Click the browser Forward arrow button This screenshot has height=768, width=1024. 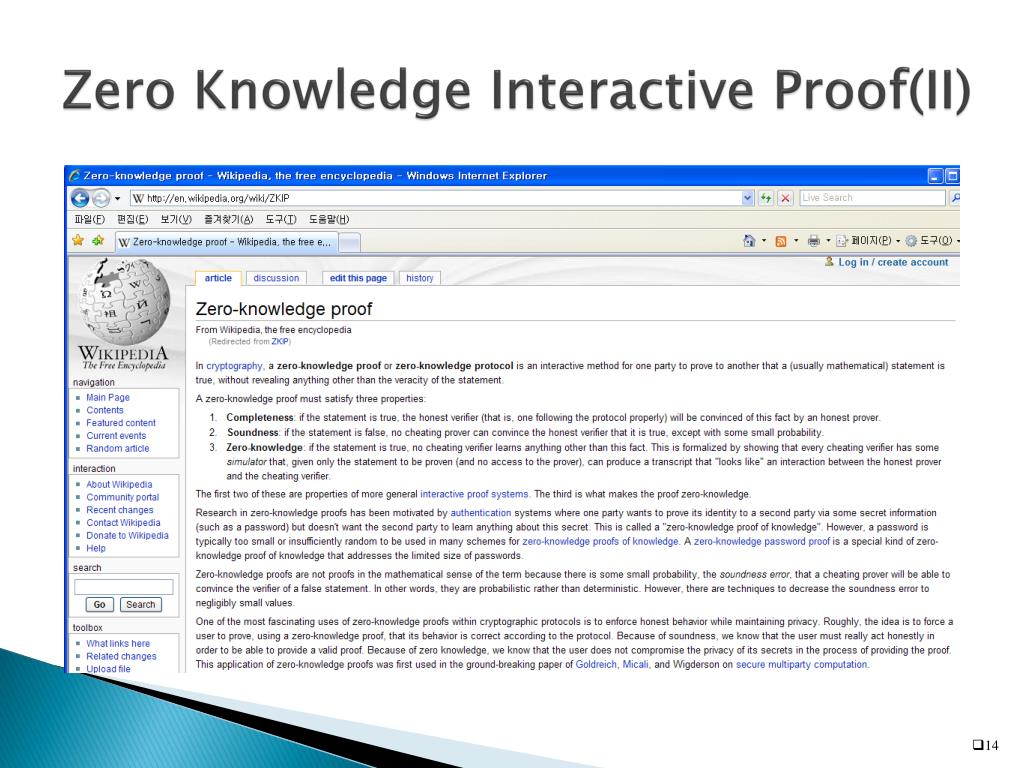101,198
